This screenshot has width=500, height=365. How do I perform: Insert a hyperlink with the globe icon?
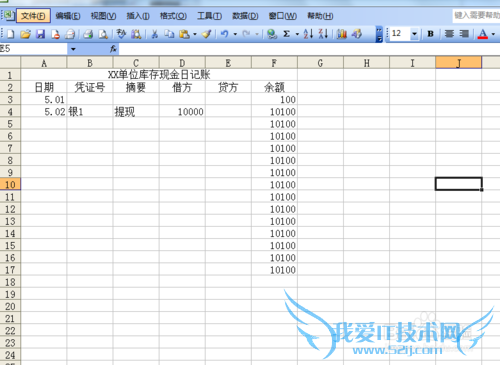(272, 34)
